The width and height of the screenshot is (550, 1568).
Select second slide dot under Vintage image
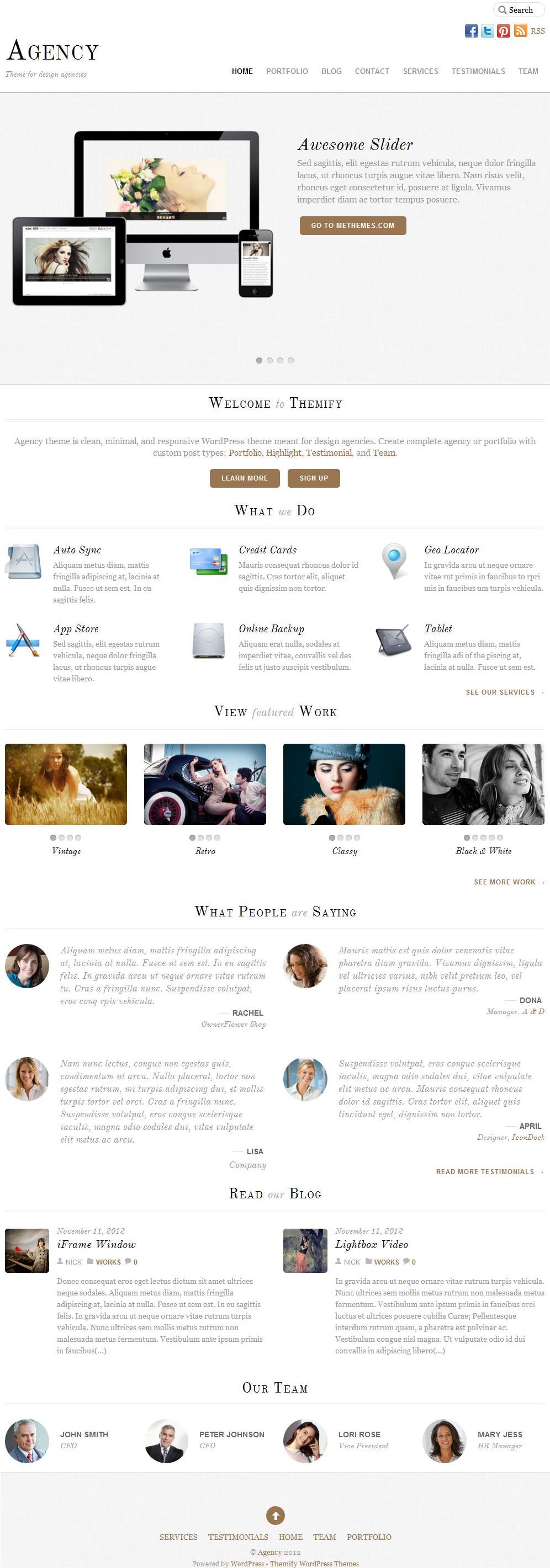61,838
